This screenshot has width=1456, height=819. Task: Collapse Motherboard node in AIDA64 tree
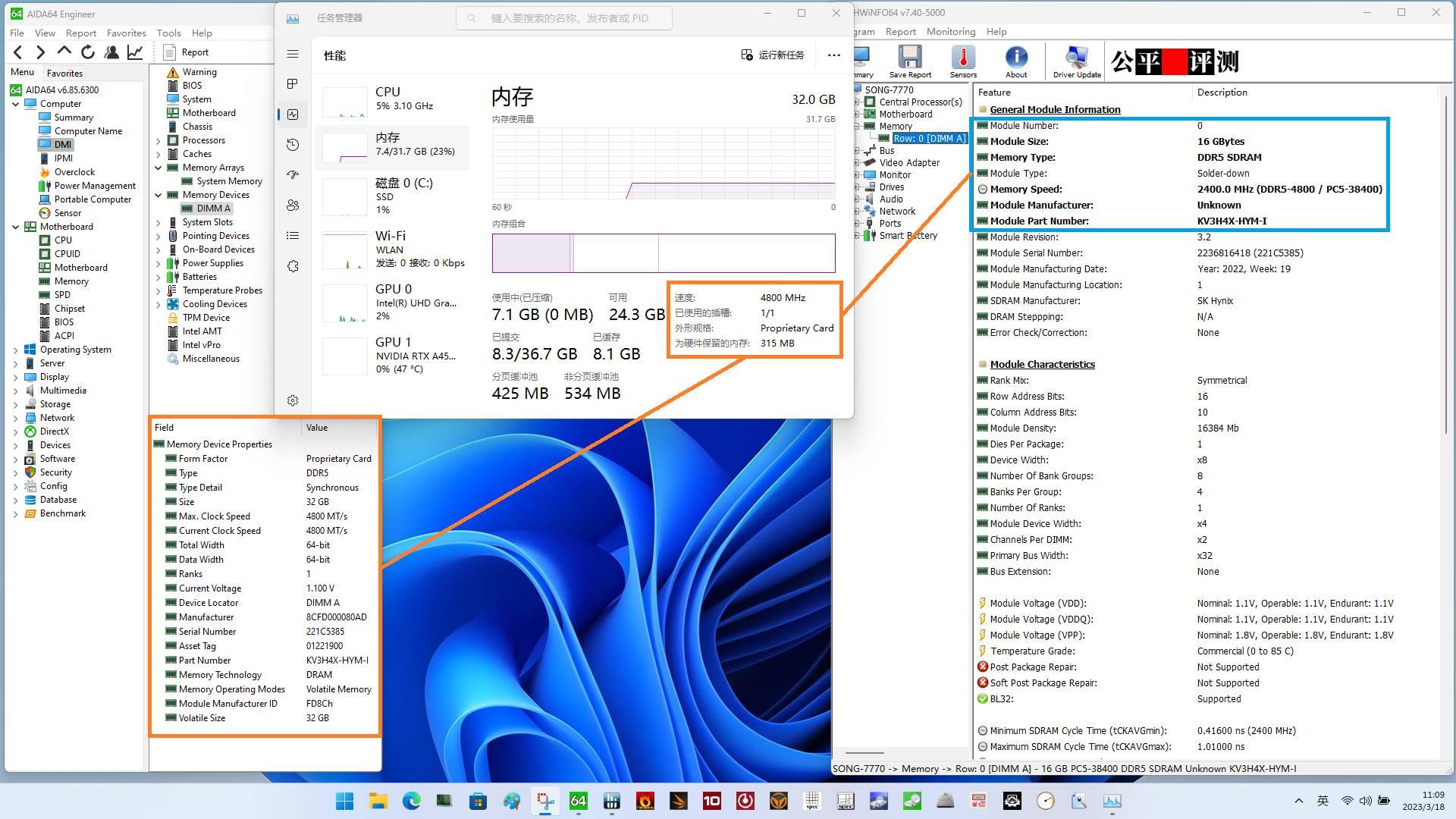pyautogui.click(x=16, y=227)
